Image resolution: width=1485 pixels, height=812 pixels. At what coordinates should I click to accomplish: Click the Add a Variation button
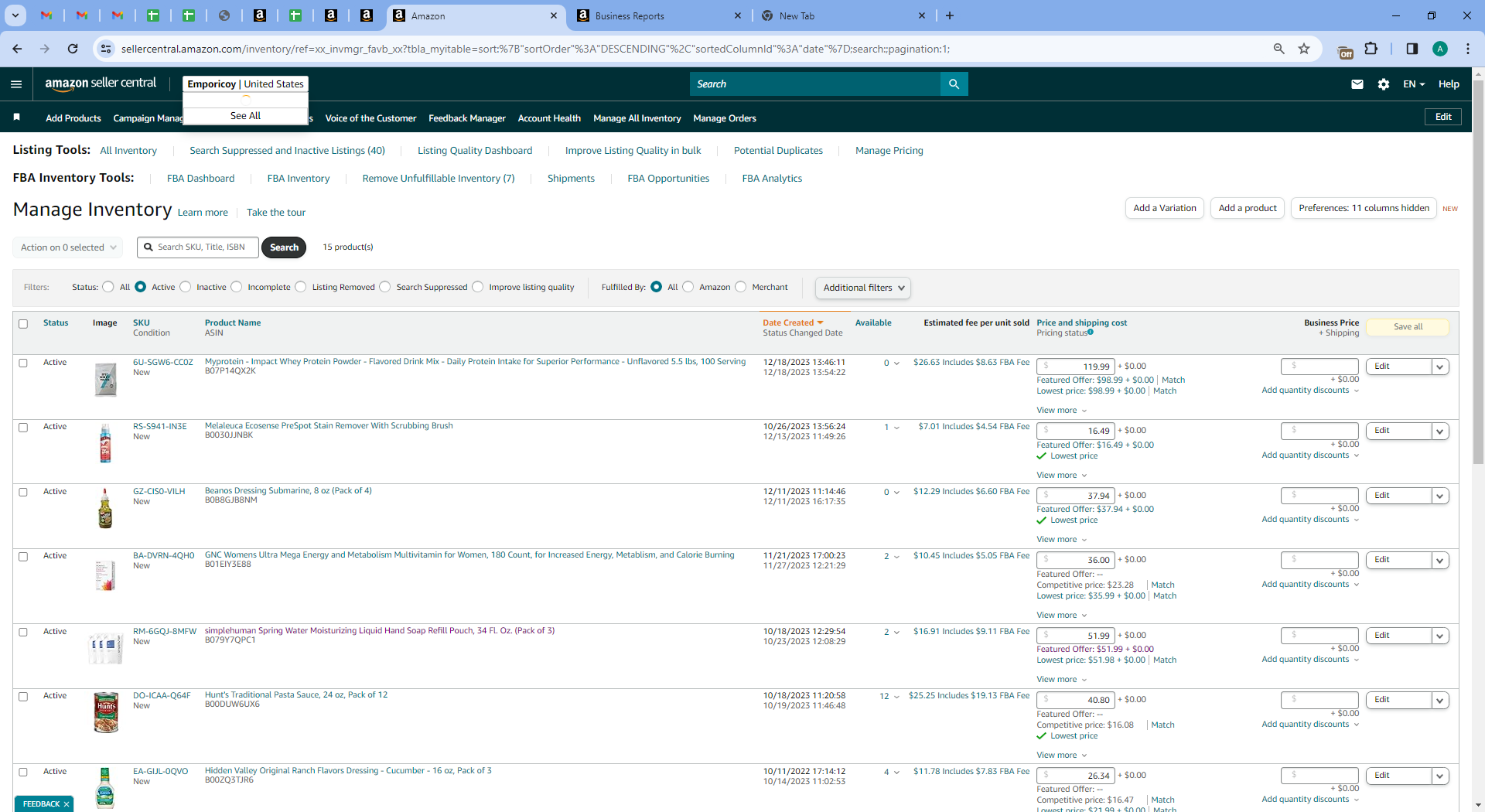click(1165, 208)
